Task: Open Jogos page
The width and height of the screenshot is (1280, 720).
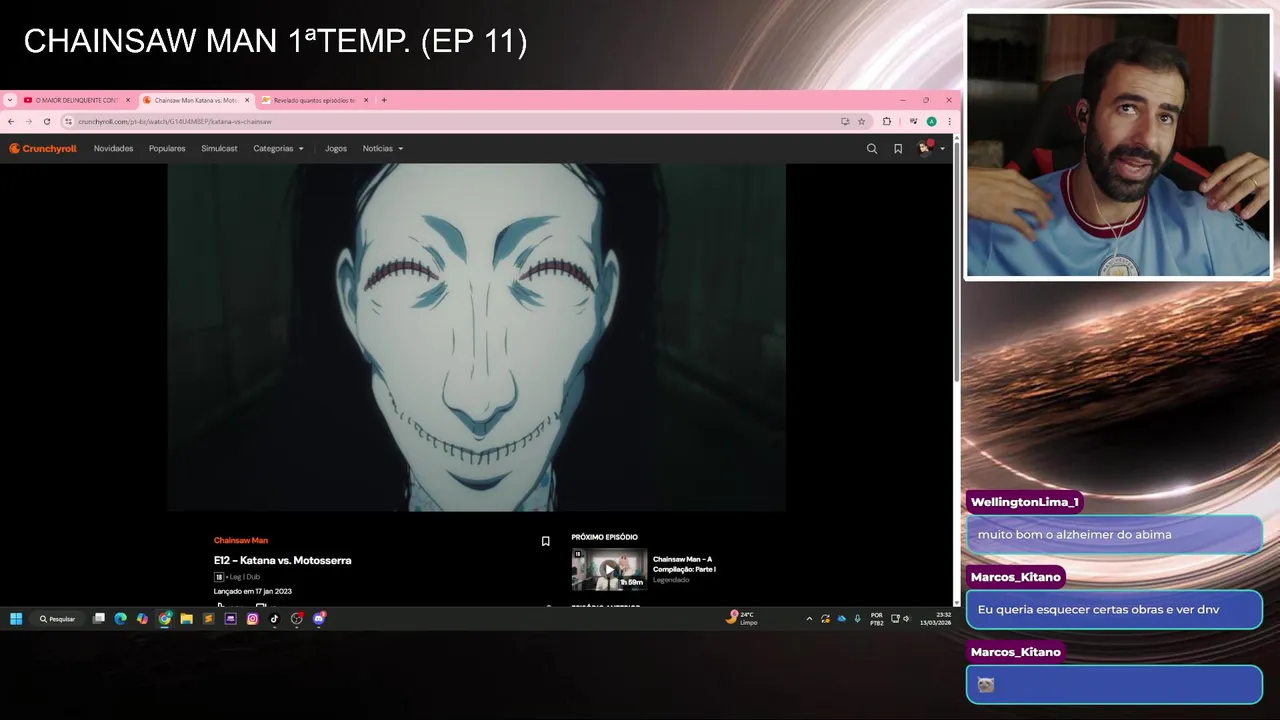Action: pyautogui.click(x=336, y=149)
